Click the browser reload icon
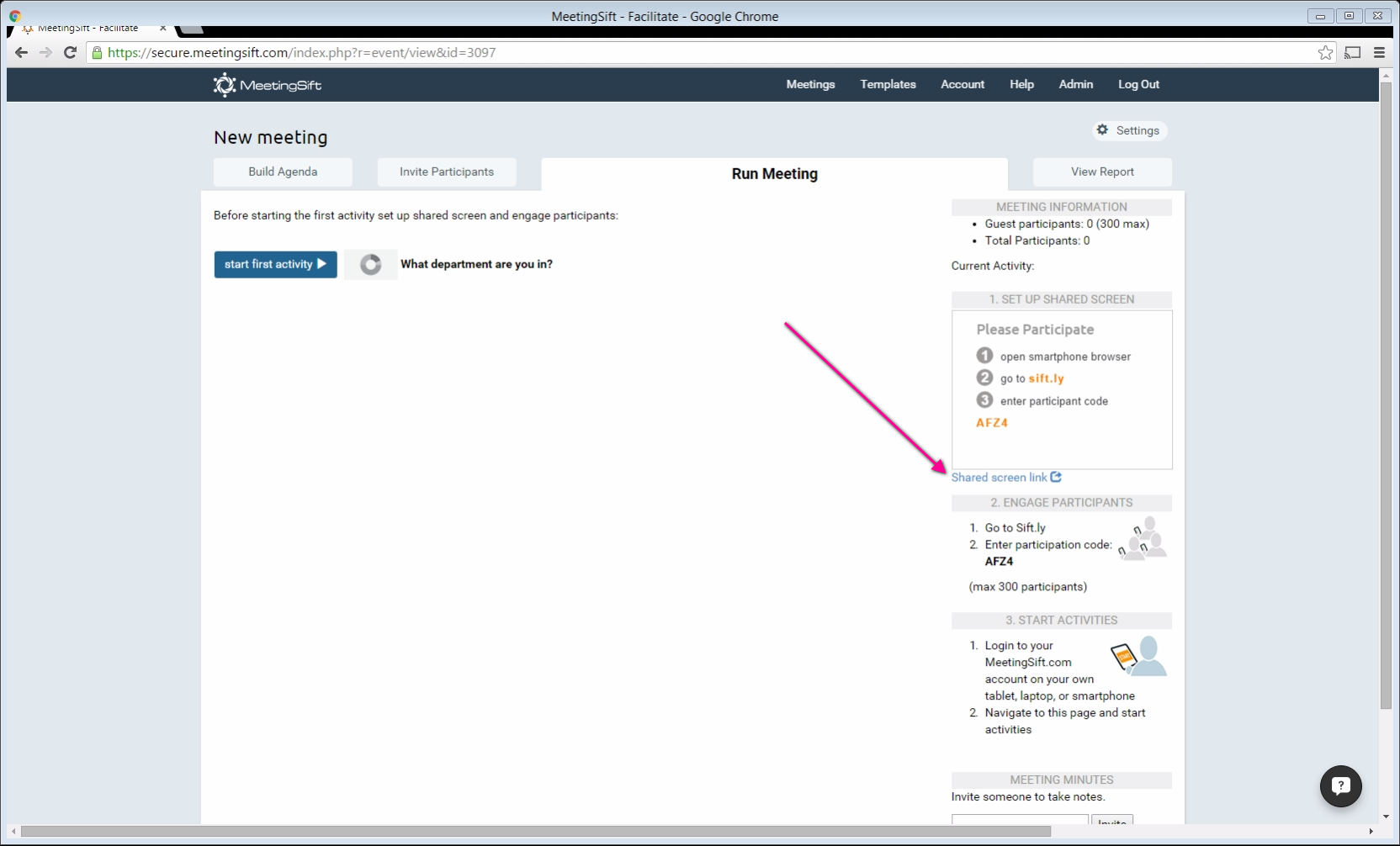The height and width of the screenshot is (846, 1400). 71,52
